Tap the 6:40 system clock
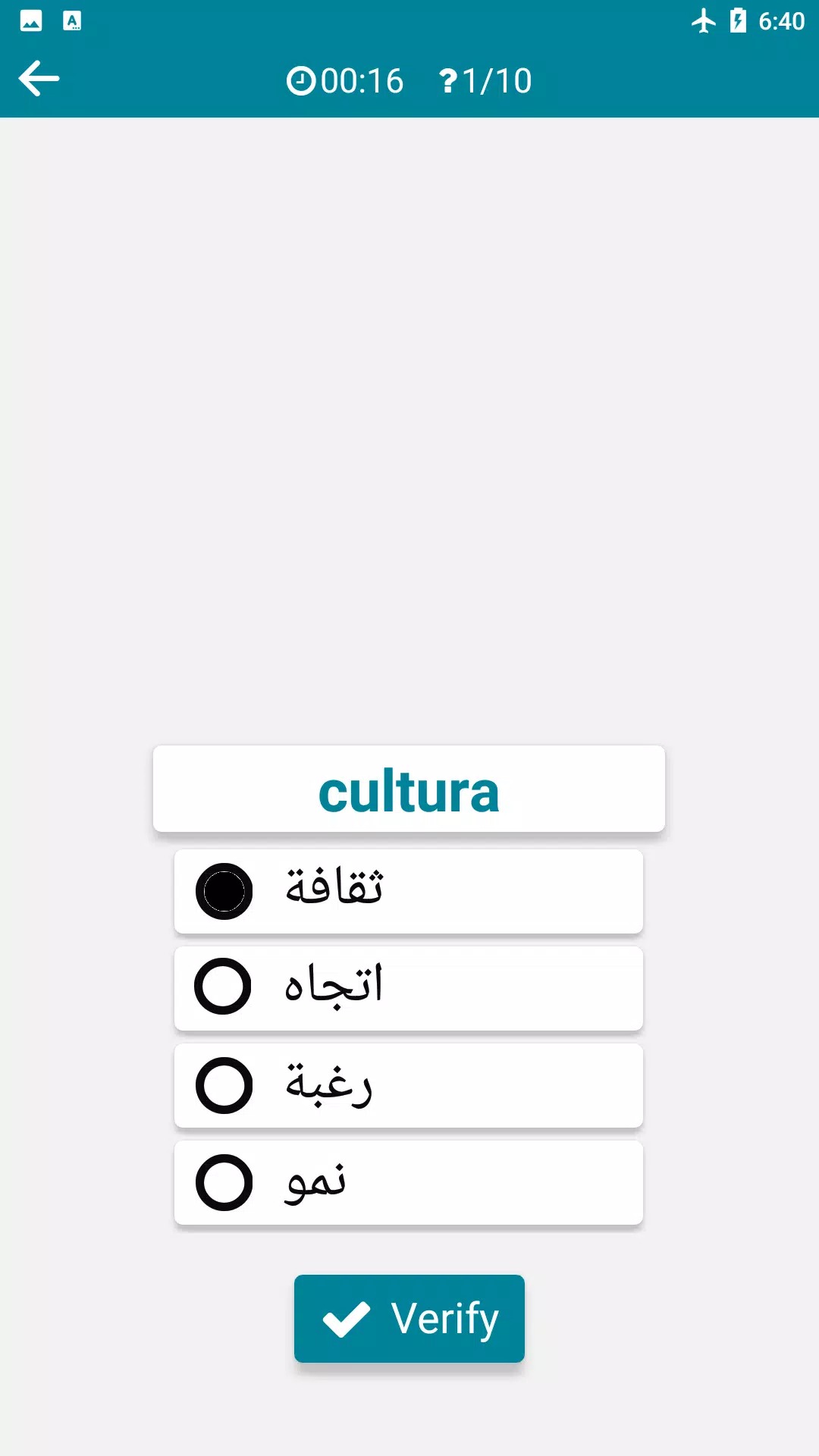Image resolution: width=819 pixels, height=1456 pixels. click(x=781, y=21)
